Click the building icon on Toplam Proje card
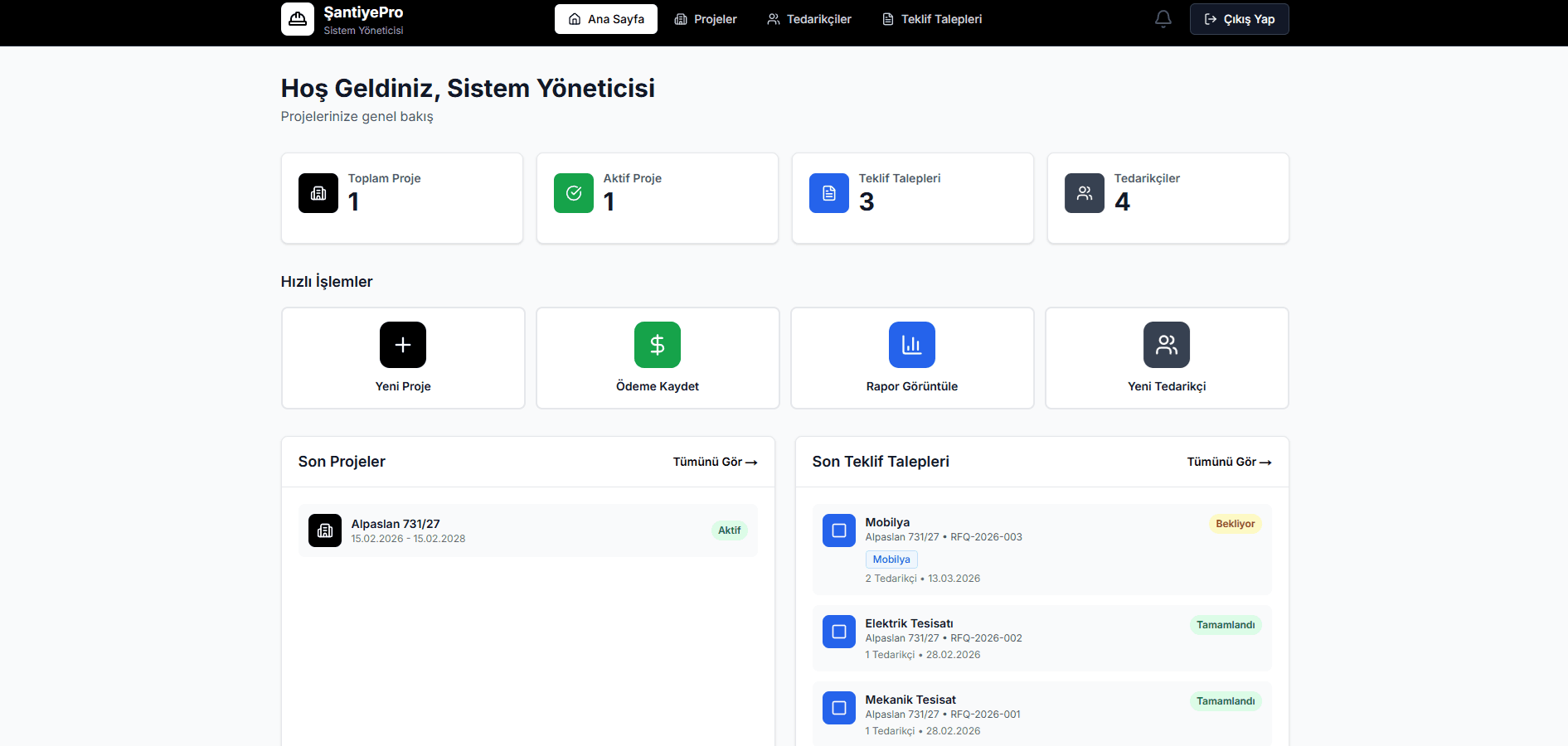This screenshot has width=1568, height=746. [x=318, y=193]
